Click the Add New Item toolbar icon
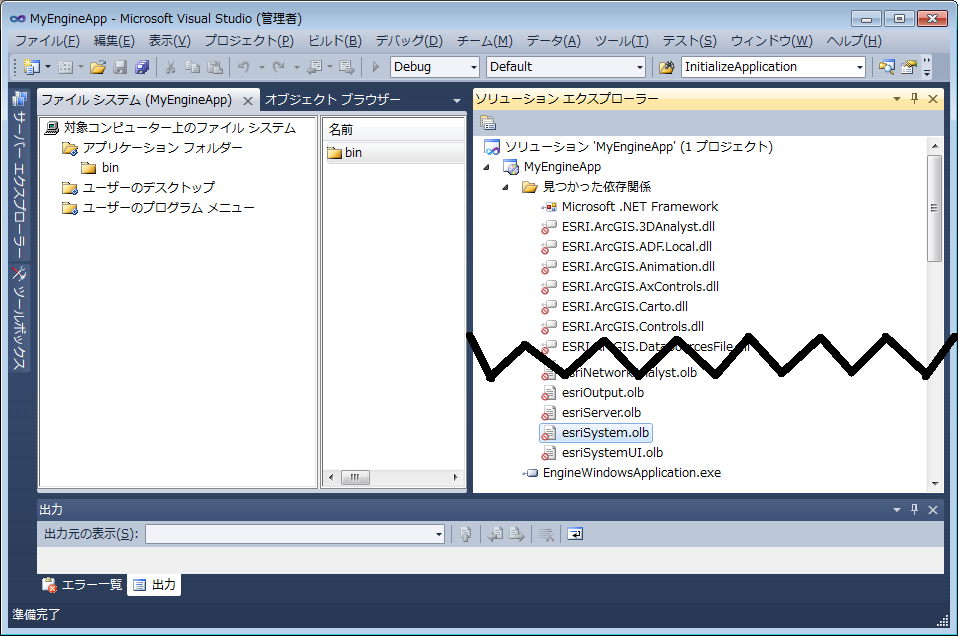 coord(65,67)
